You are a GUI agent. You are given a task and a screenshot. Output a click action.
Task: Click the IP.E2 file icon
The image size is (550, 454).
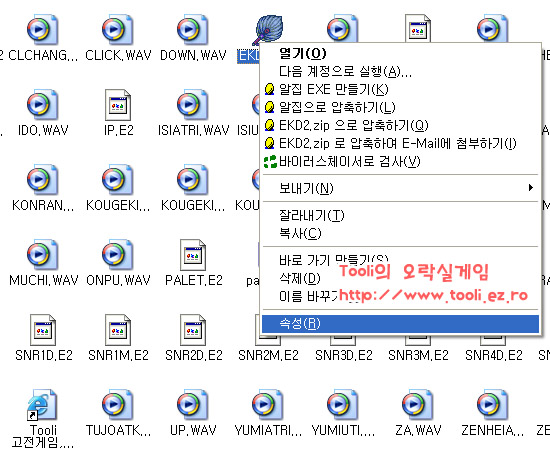pyautogui.click(x=118, y=105)
